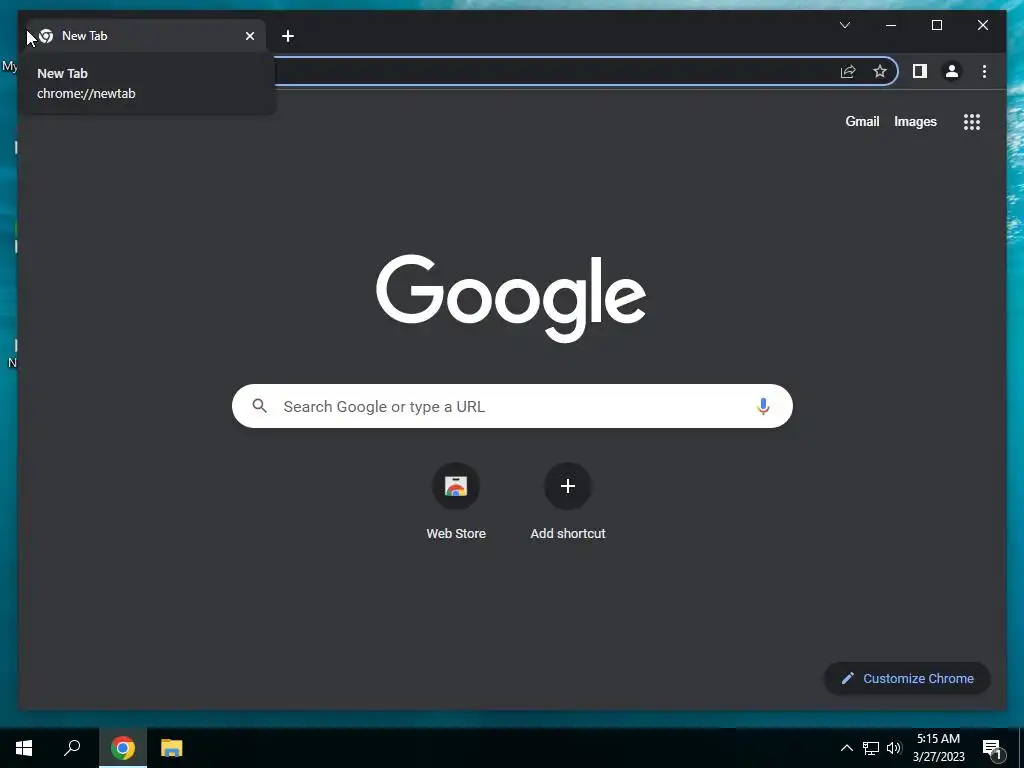
Task: Open the taskbar clock showing 5:15 AM
Action: tap(938, 748)
